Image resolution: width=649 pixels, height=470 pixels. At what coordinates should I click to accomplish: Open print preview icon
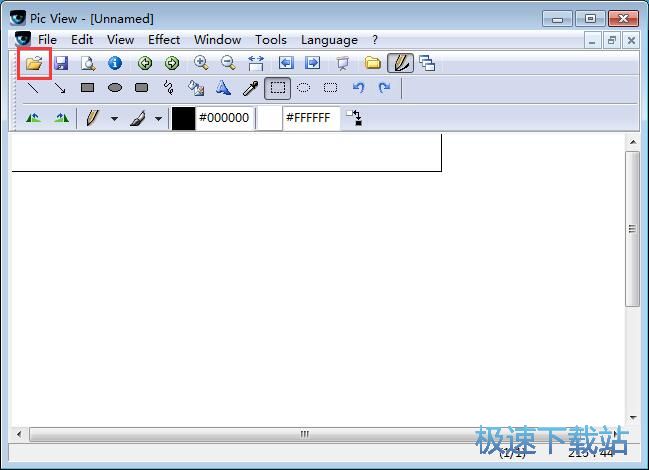[88, 63]
